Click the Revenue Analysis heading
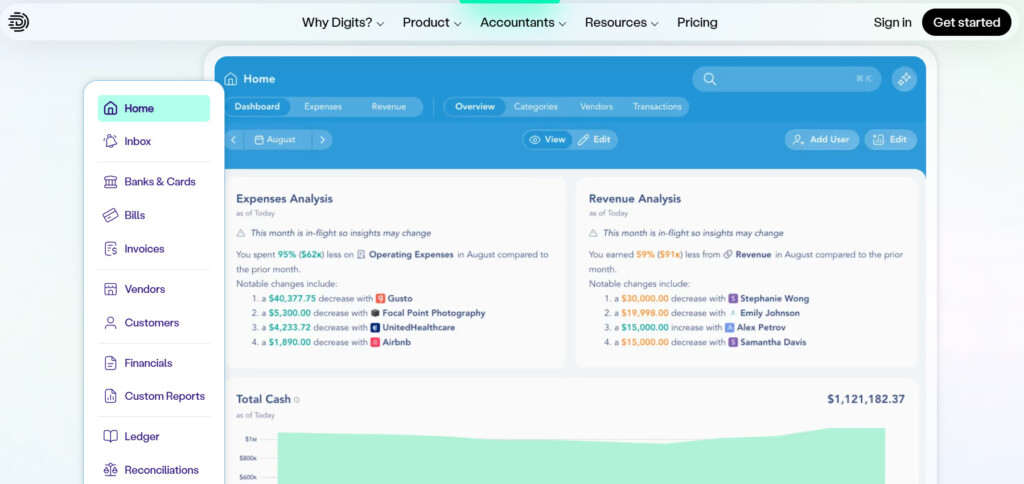Screen dimensions: 1024x484 [635, 199]
